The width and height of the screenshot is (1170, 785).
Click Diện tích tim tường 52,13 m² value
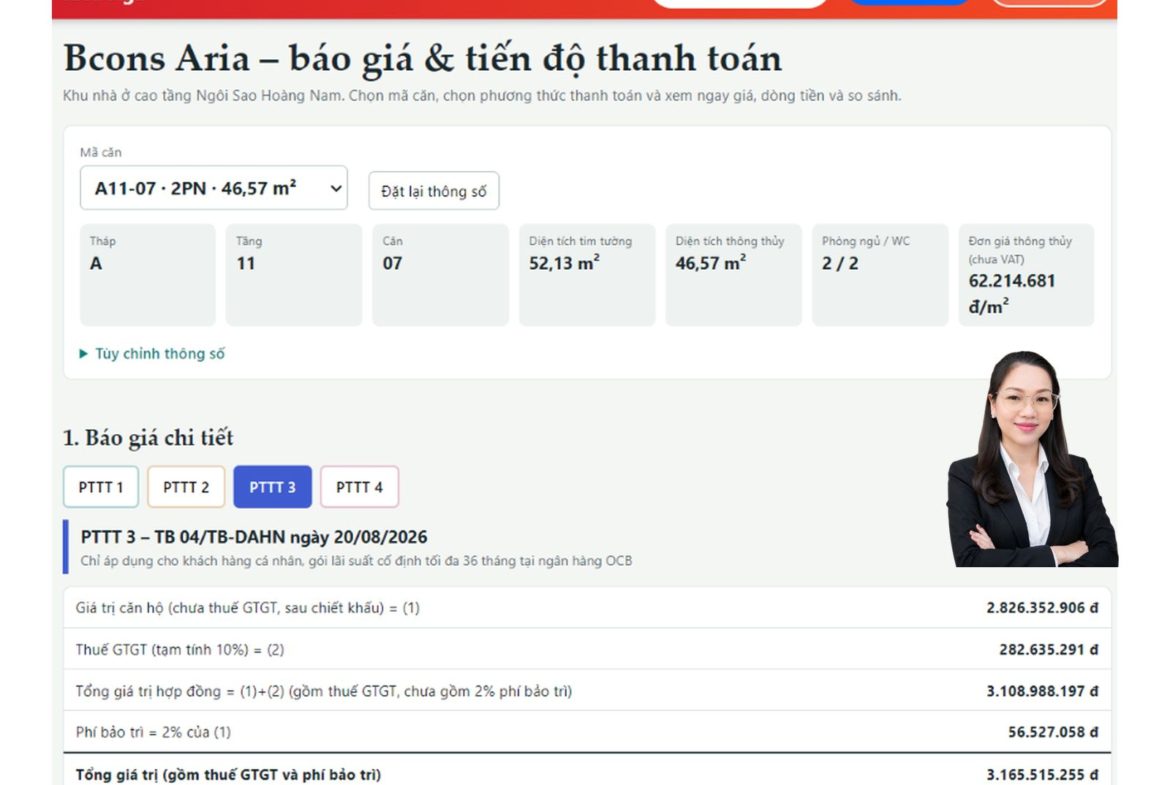(564, 263)
